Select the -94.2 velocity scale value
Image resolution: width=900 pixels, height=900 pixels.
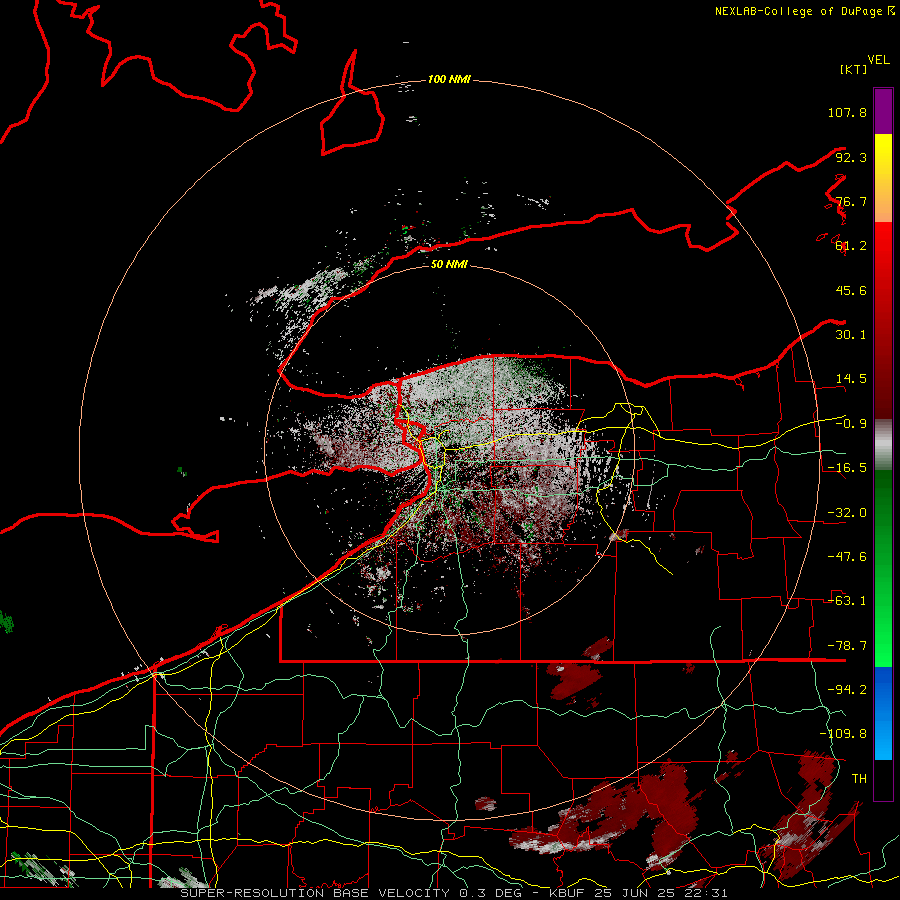[x=847, y=690]
